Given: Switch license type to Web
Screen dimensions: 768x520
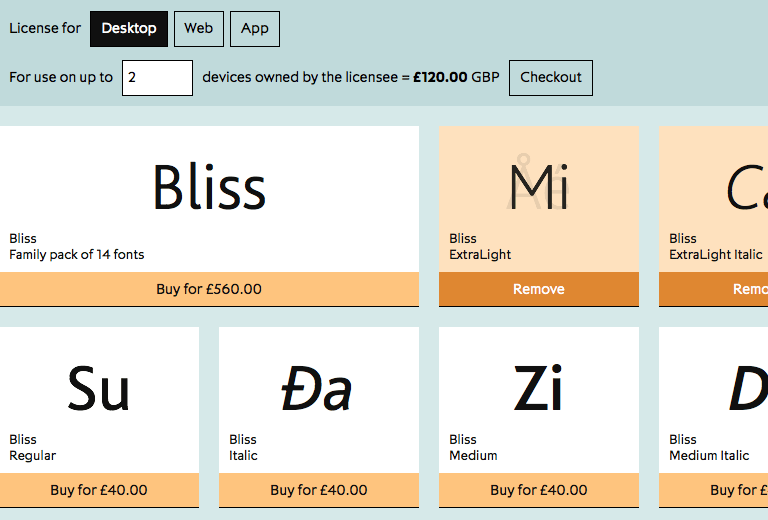Looking at the screenshot, I should click(x=199, y=29).
